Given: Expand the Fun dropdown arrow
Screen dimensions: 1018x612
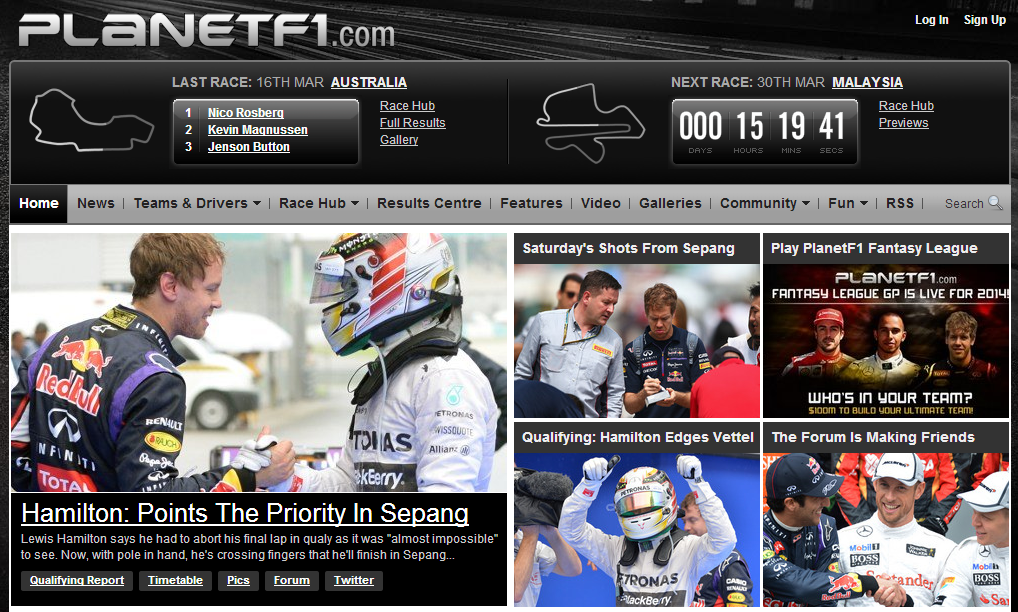Looking at the screenshot, I should click(x=863, y=204).
